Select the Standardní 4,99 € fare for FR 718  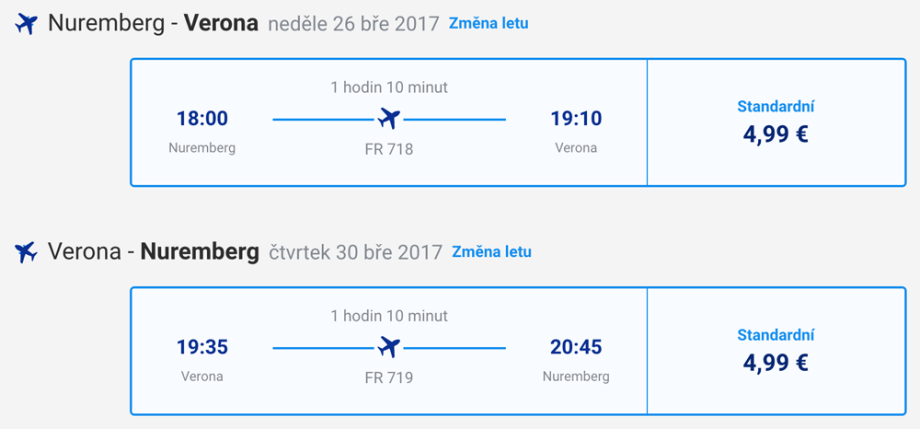[x=776, y=122]
